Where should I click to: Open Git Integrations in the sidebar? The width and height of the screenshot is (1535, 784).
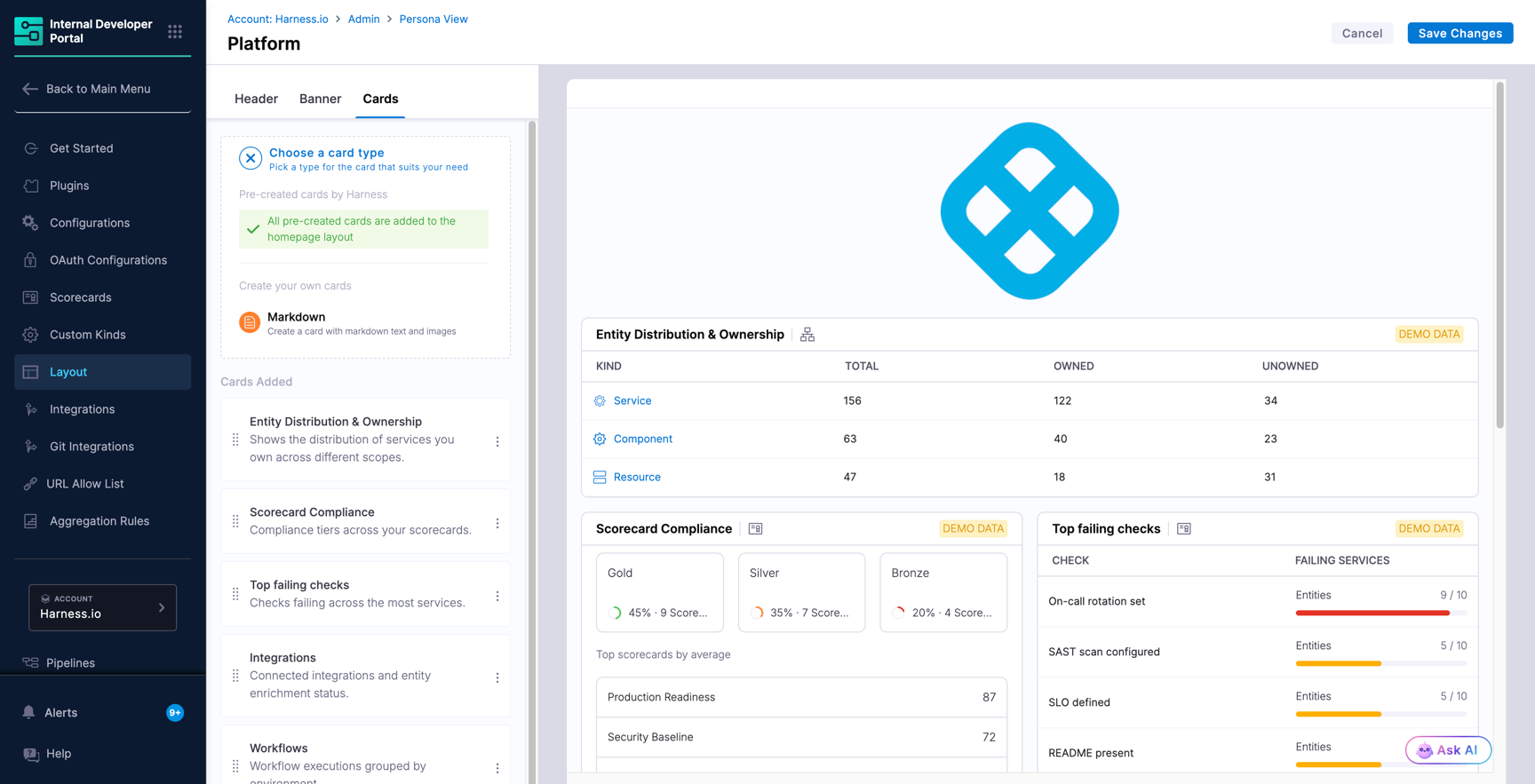click(102, 447)
